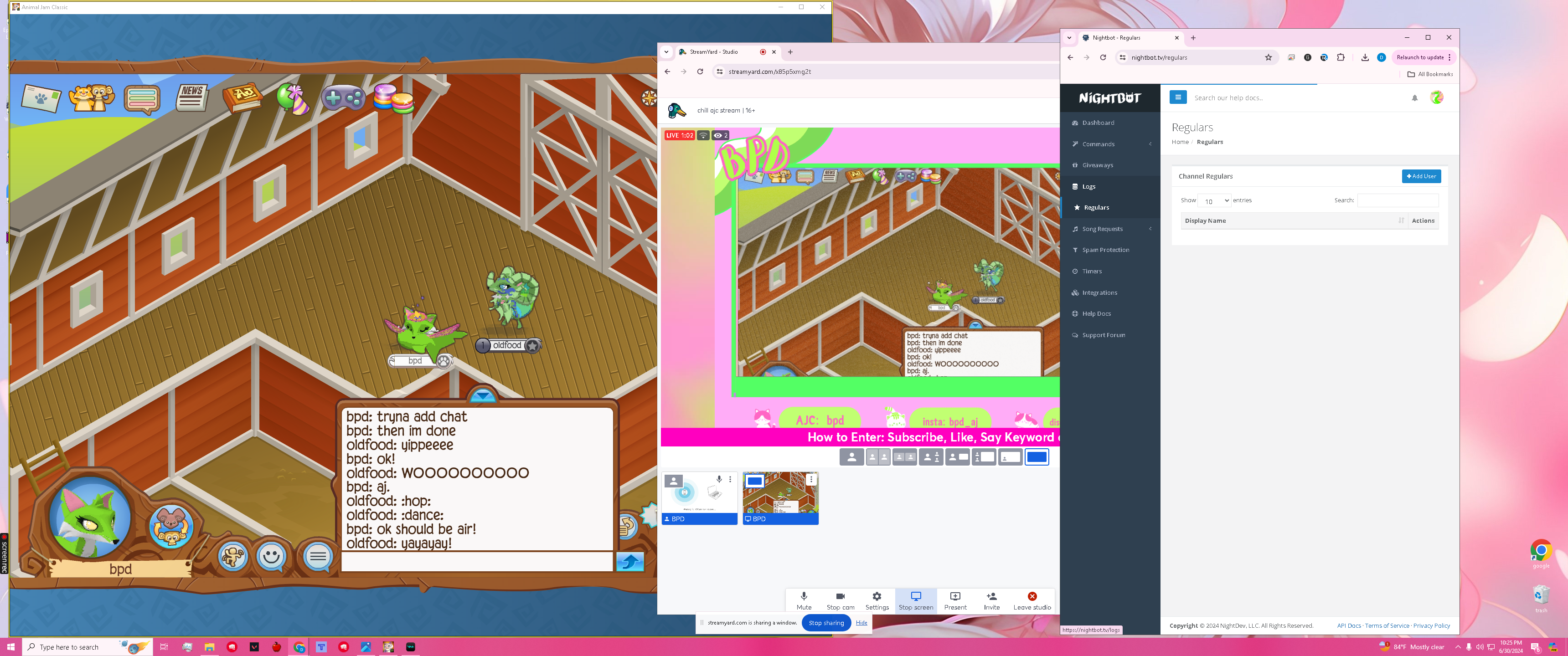
Task: Bookmark the nightbot.tv page with the star
Action: pyautogui.click(x=1269, y=57)
